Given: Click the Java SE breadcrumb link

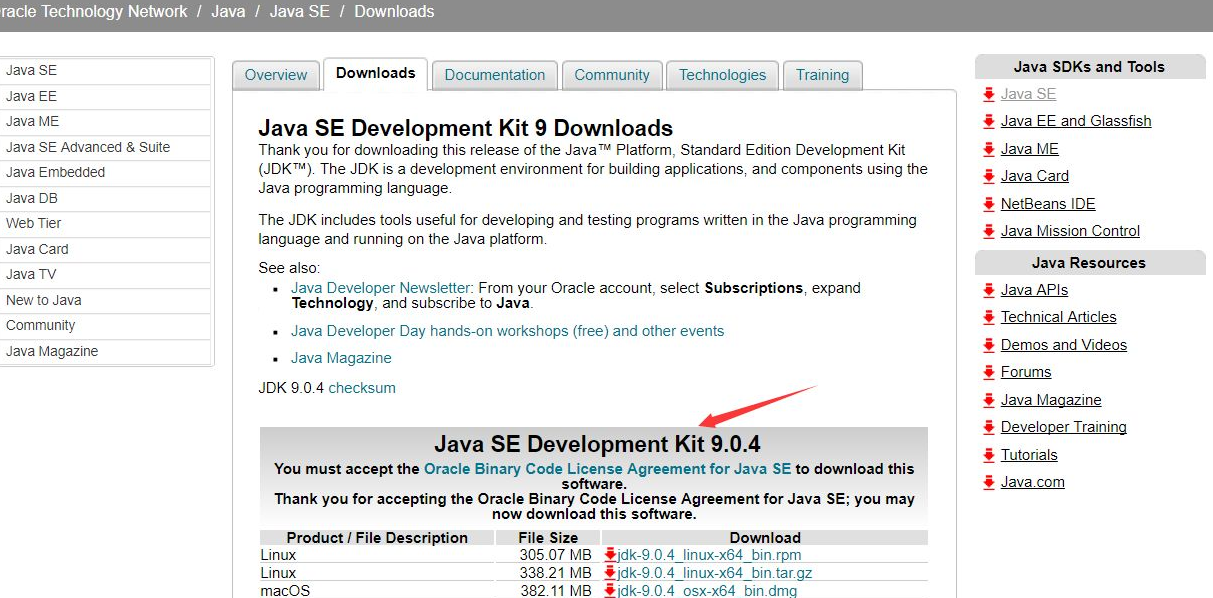Looking at the screenshot, I should pyautogui.click(x=300, y=12).
